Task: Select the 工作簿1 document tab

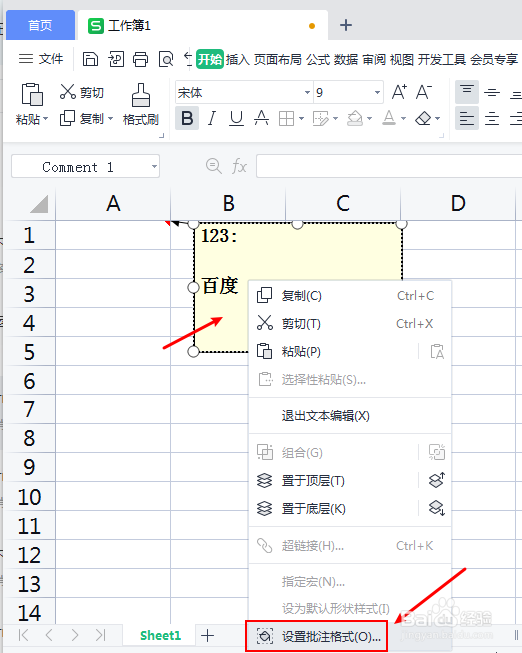Action: pos(202,26)
